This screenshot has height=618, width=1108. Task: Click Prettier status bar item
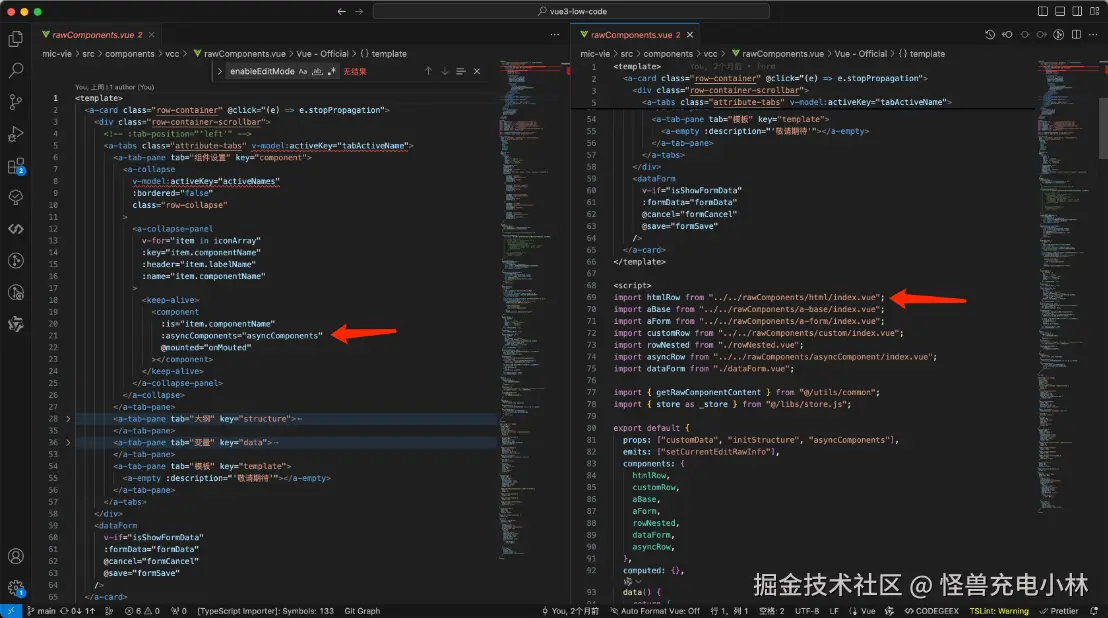1059,611
